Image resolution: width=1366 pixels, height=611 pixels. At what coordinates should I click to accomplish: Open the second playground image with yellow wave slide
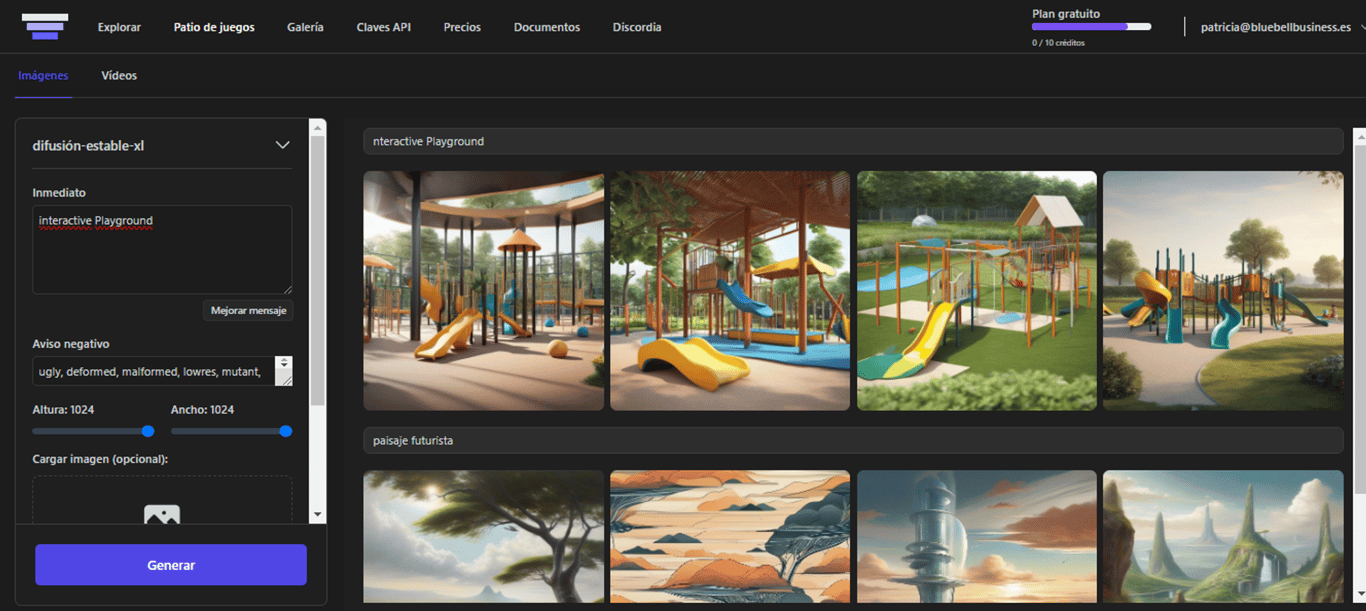click(x=730, y=290)
